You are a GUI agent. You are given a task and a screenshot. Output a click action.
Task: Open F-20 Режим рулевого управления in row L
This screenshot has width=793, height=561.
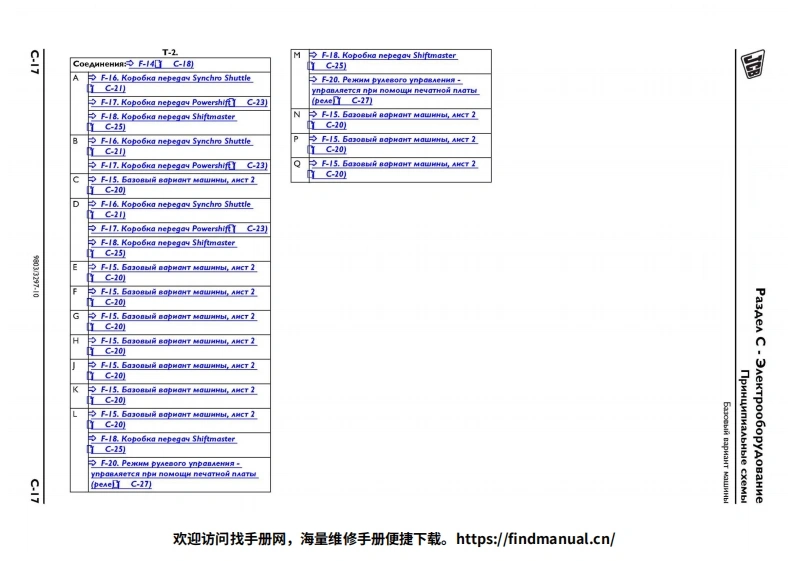click(170, 464)
